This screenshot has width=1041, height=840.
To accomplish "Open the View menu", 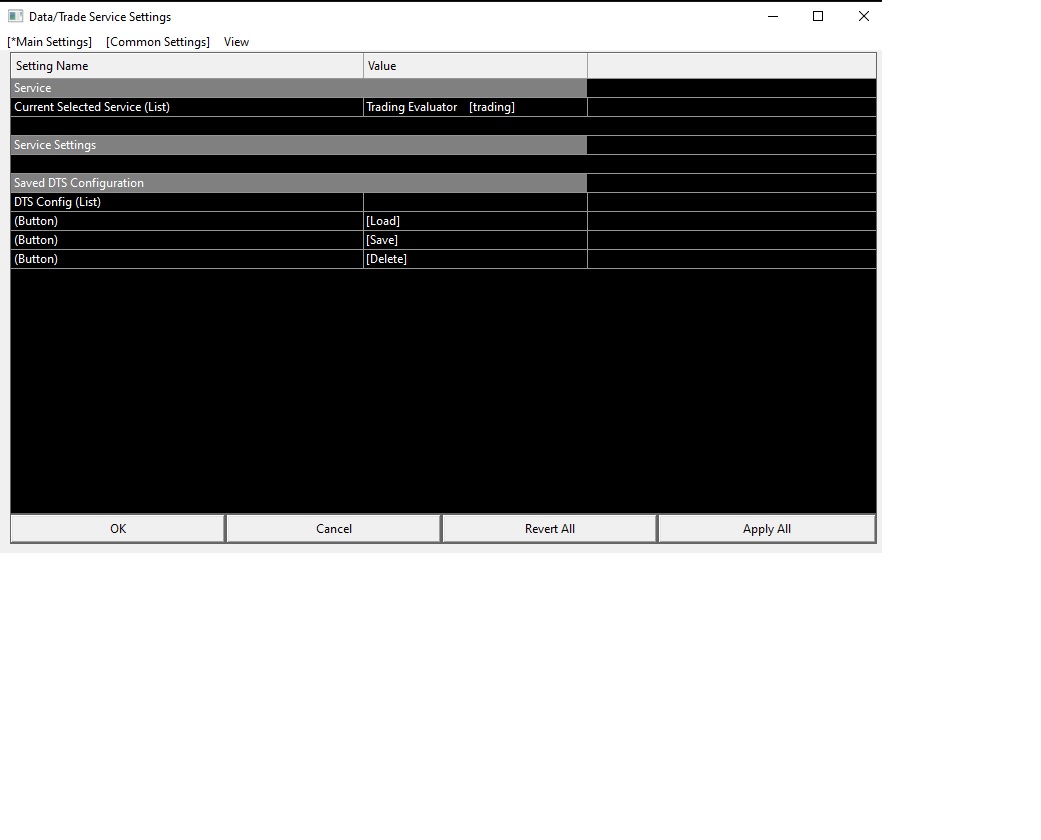I will tap(236, 42).
